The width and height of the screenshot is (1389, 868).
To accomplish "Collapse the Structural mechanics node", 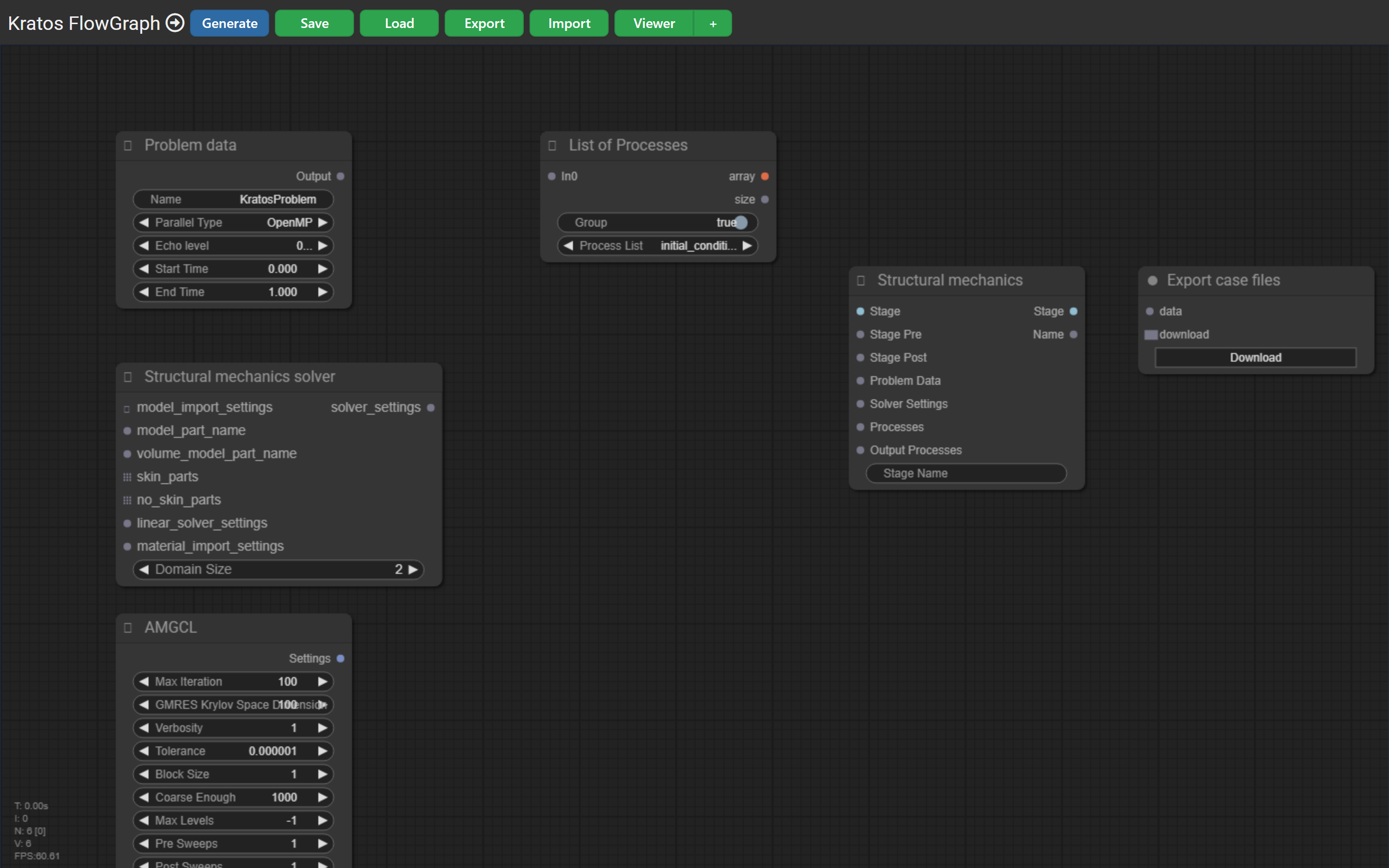I will (861, 280).
